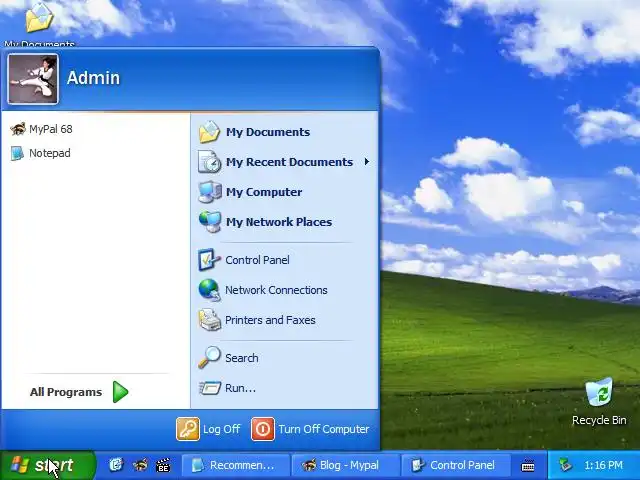
Task: Click the My Recent Documents clock icon
Action: pyautogui.click(x=209, y=162)
